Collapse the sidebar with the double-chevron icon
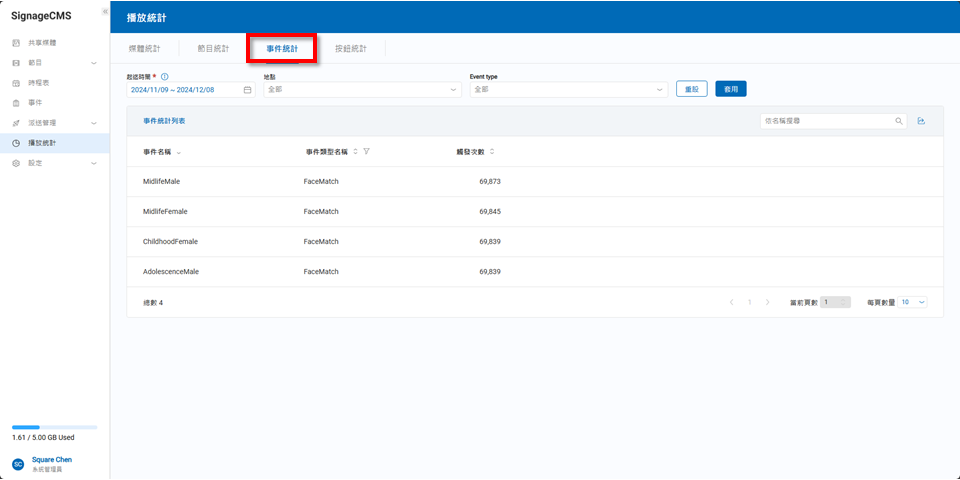 pos(105,11)
